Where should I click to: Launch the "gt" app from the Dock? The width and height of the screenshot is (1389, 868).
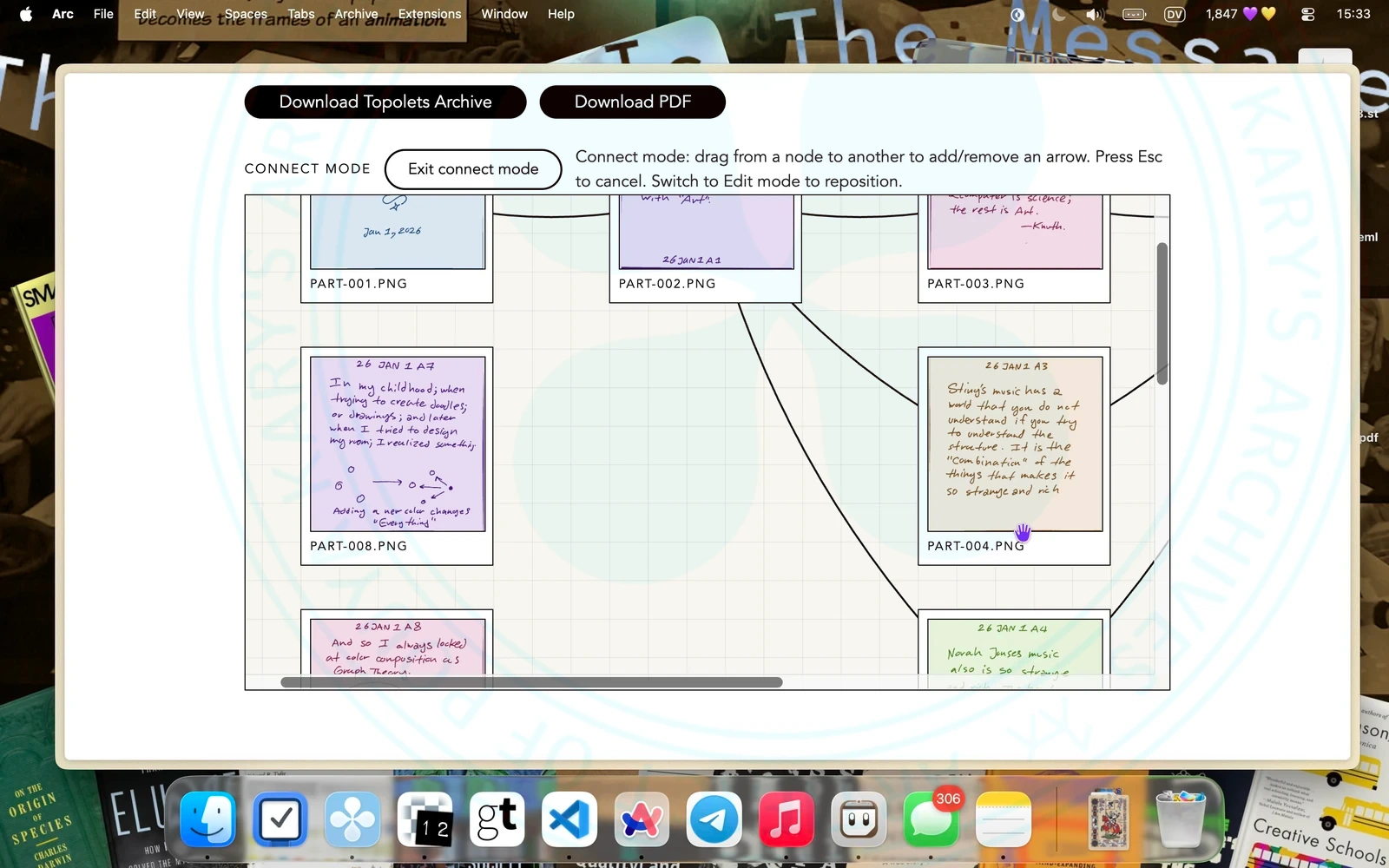(497, 819)
